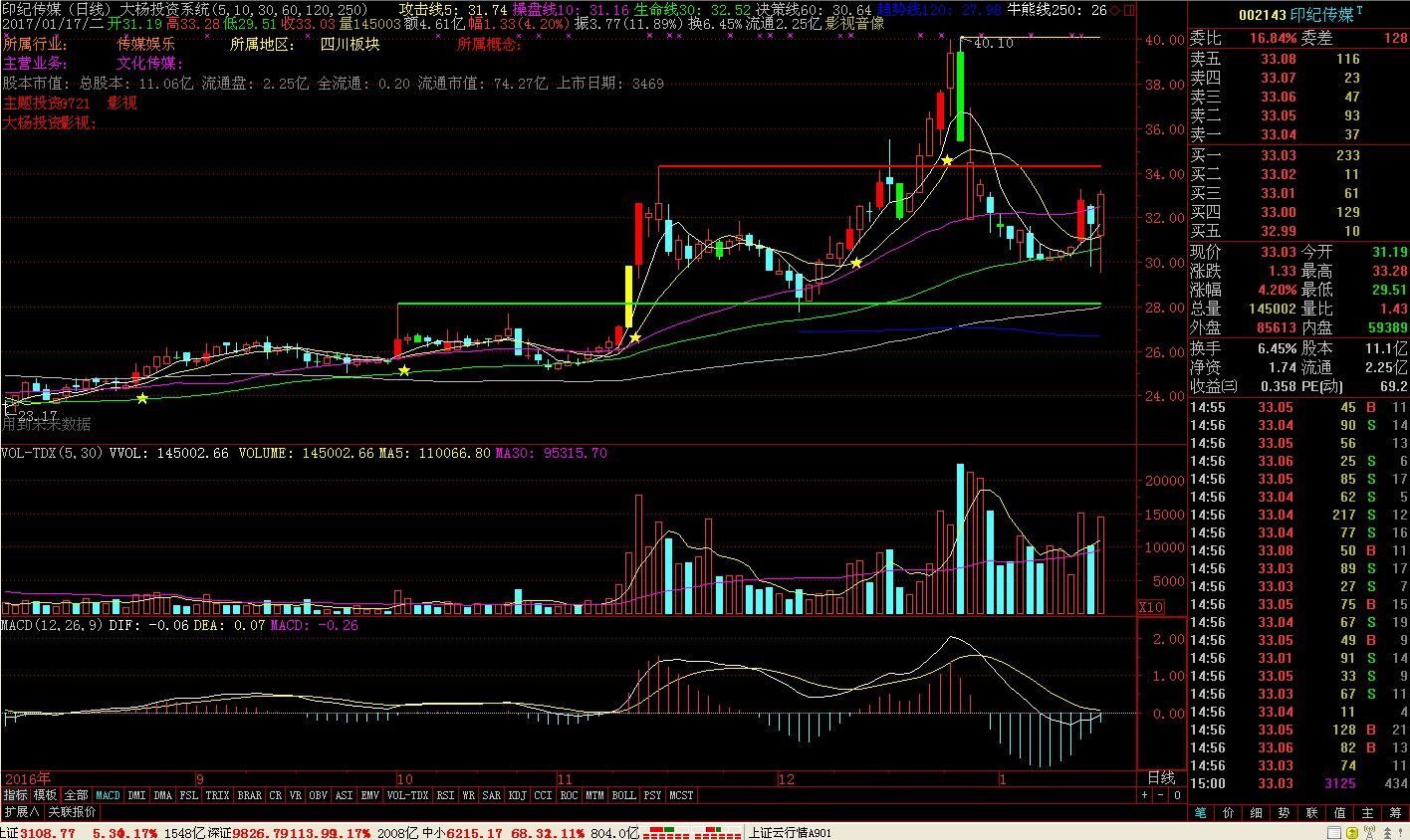The height and width of the screenshot is (840, 1410).
Task: Click the 中小 index value 6215.17
Action: pyautogui.click(x=476, y=832)
